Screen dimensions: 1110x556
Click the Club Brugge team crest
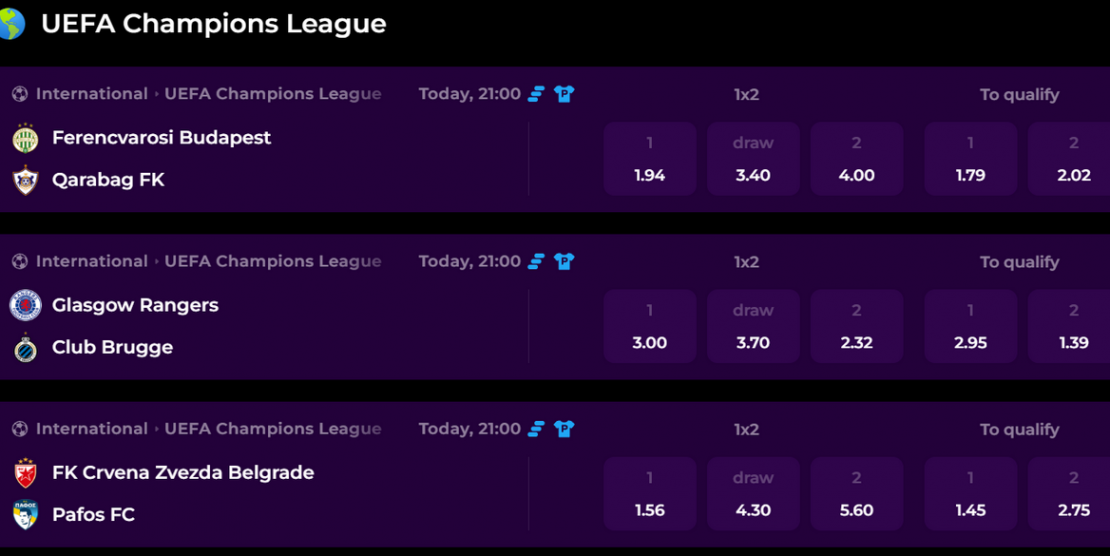[x=25, y=348]
